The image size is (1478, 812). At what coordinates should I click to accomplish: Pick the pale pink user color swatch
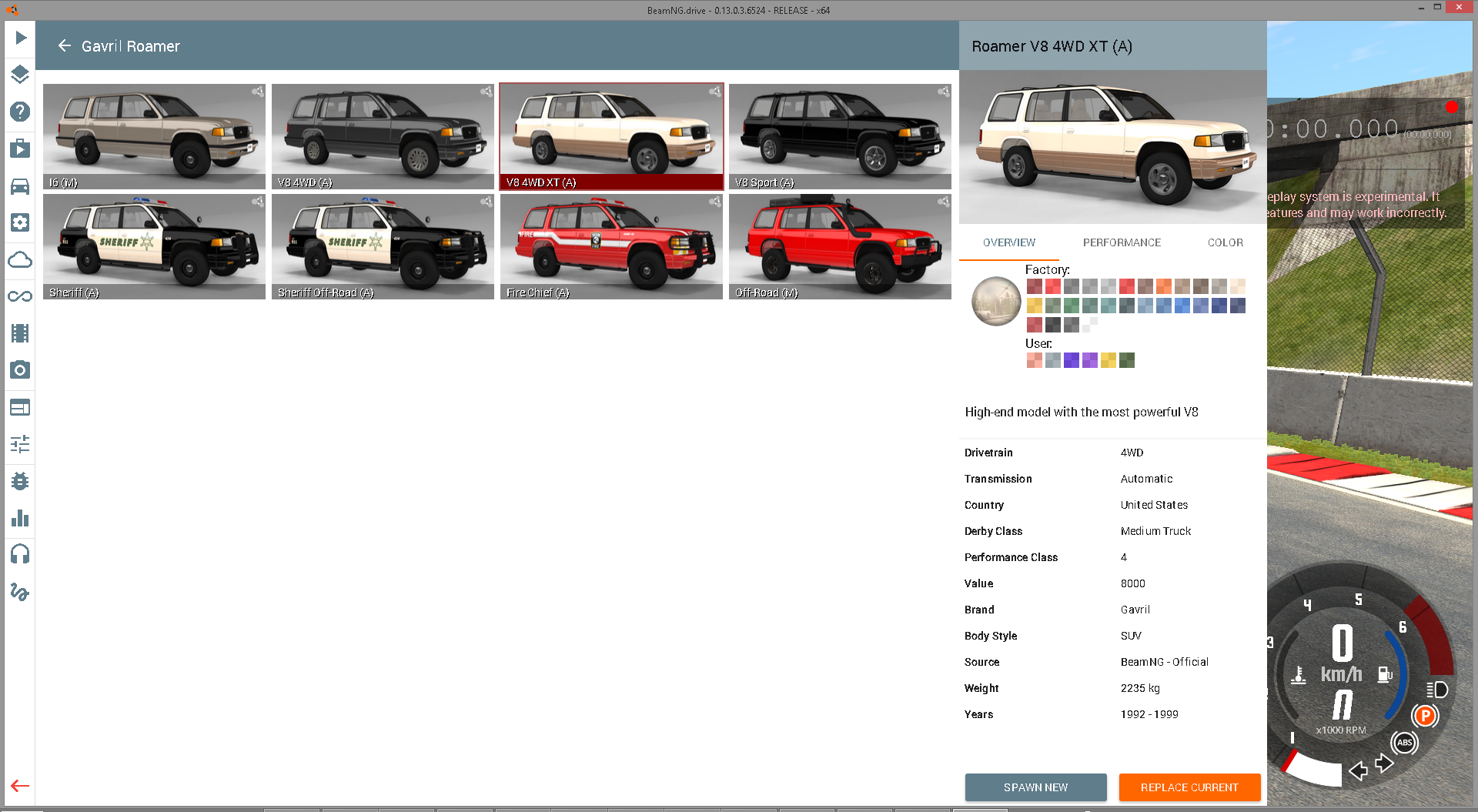[x=1034, y=360]
